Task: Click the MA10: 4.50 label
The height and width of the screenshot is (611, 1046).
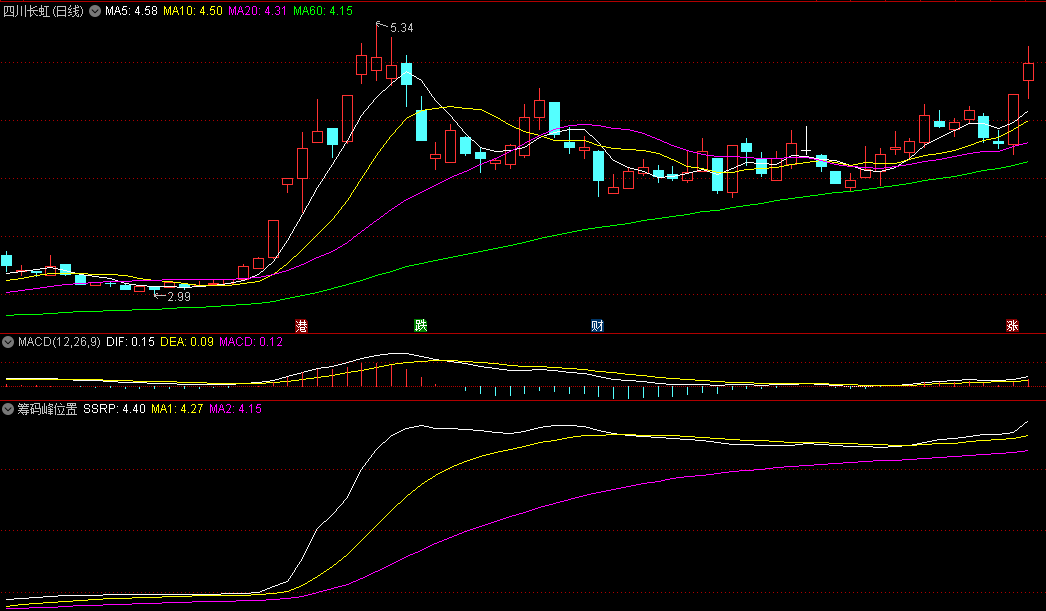Action: point(193,11)
